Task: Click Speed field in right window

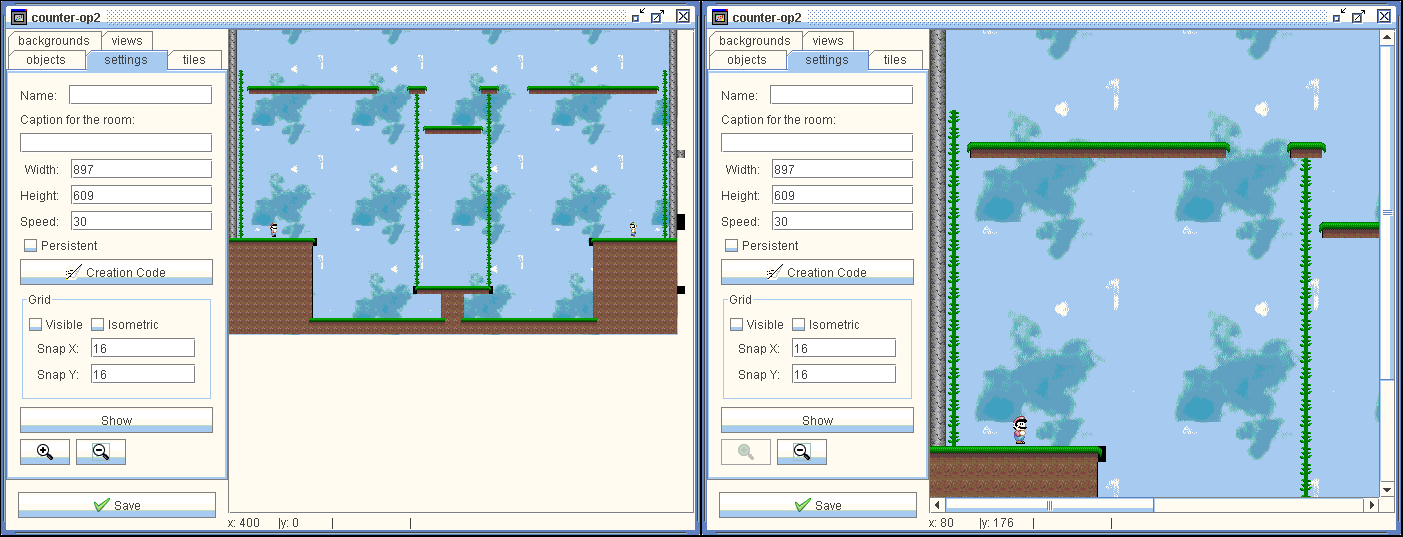Action: (841, 221)
